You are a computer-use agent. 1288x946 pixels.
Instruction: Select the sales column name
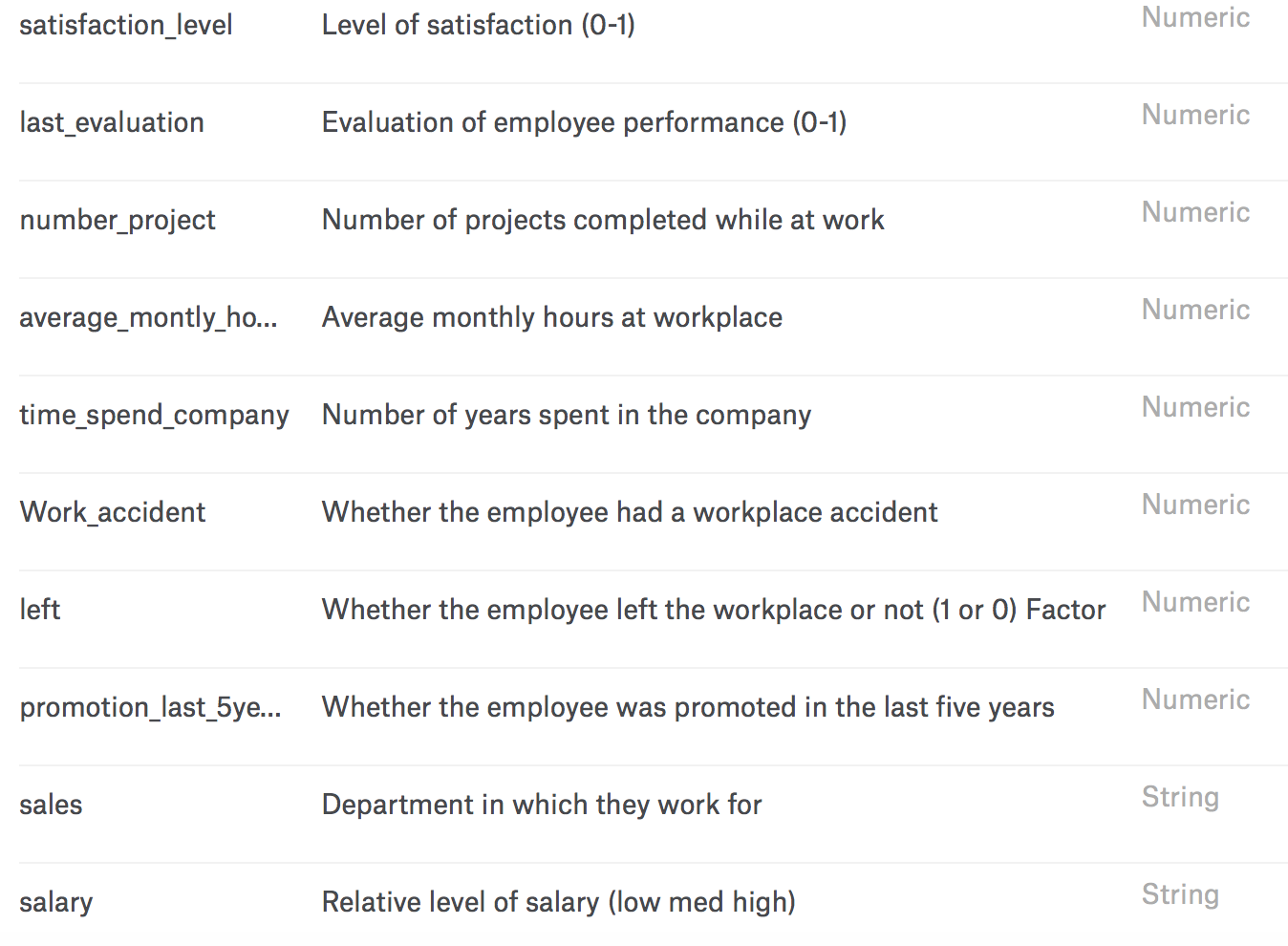[51, 805]
